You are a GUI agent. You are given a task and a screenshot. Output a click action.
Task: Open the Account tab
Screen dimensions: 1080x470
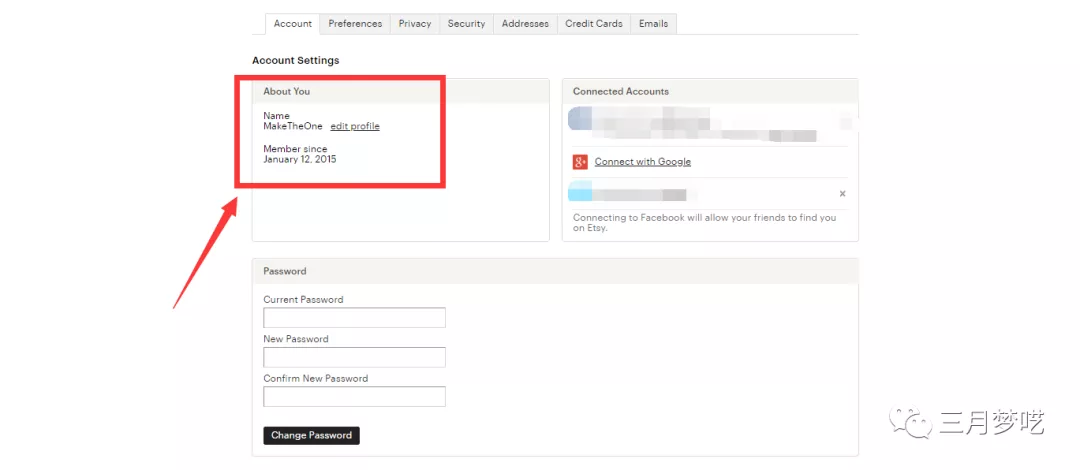pyautogui.click(x=293, y=23)
